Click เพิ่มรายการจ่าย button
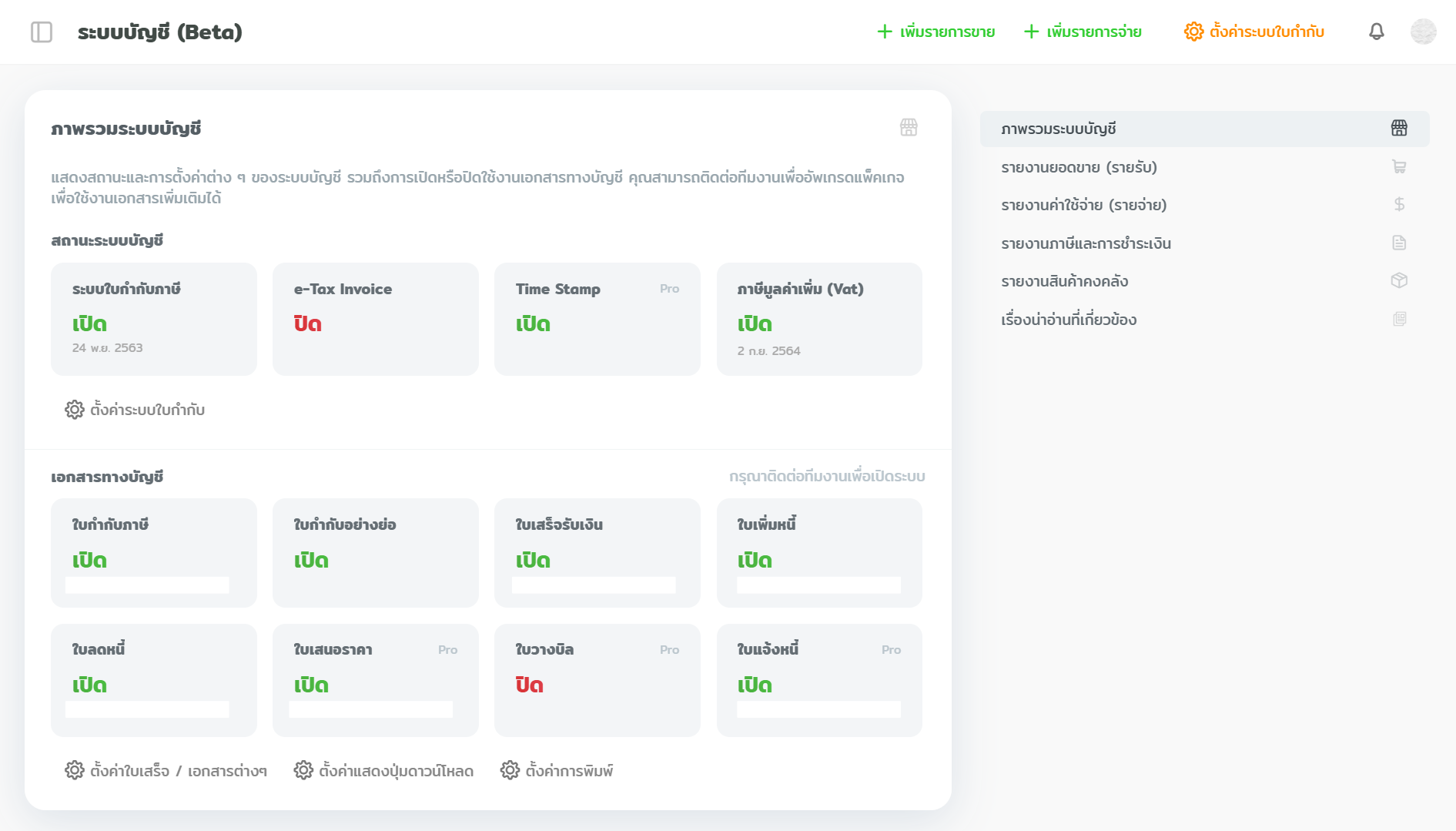This screenshot has width=1456, height=831. click(x=1083, y=32)
